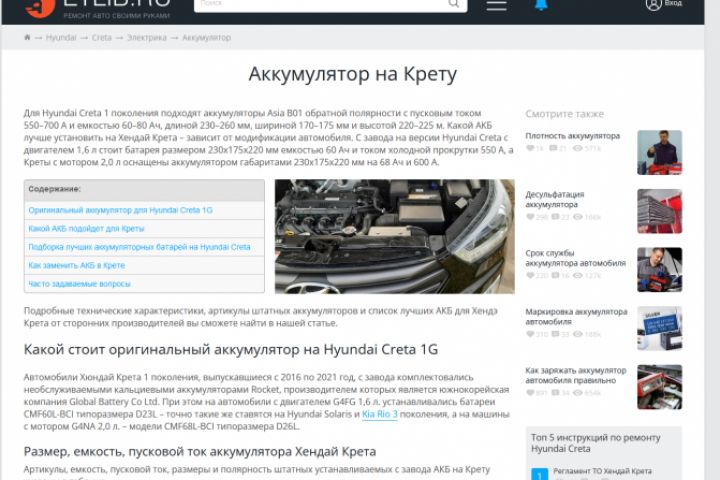Click the likes heart under Плотность аккумулятора
The height and width of the screenshot is (480, 720).
click(530, 148)
